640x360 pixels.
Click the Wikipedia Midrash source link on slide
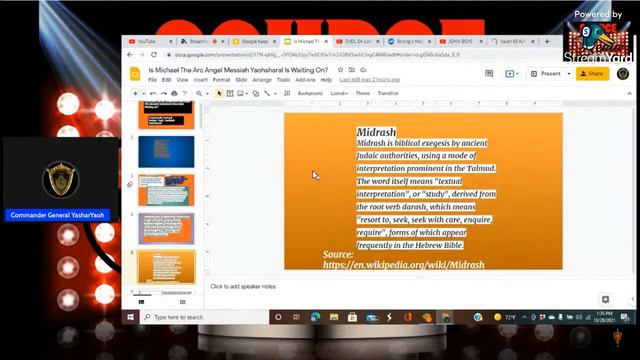click(404, 265)
